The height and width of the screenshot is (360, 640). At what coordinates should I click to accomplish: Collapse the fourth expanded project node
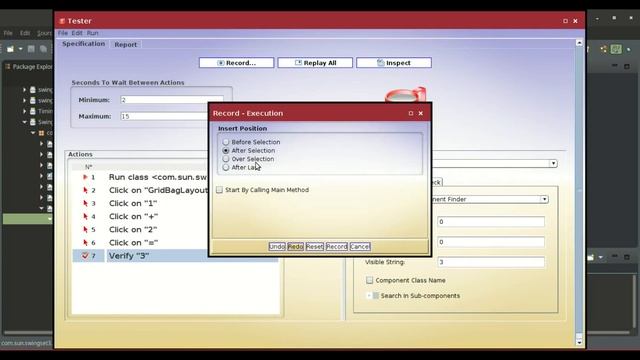24,122
